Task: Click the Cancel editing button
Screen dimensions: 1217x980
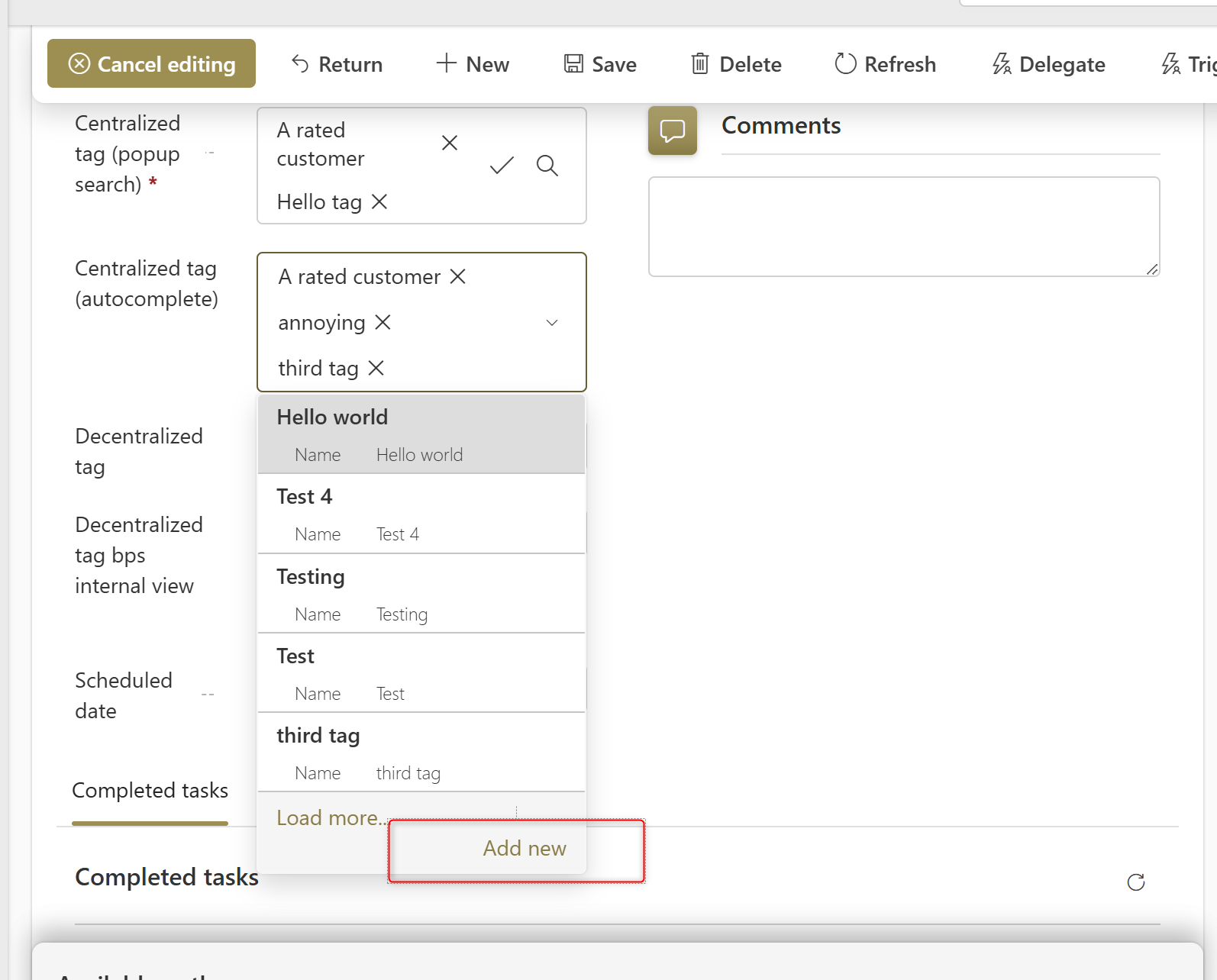Action: pyautogui.click(x=151, y=64)
